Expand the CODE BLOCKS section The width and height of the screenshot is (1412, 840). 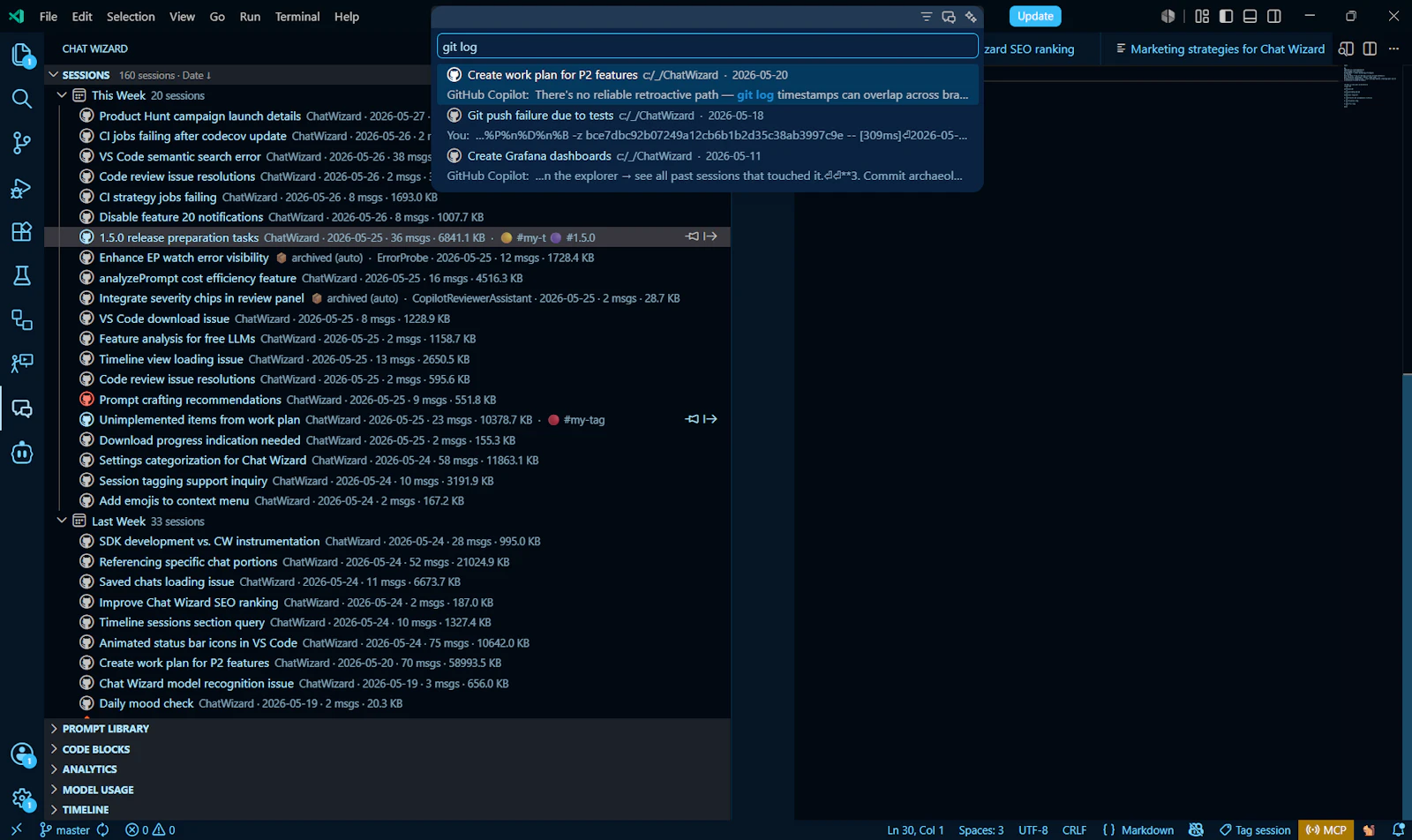(95, 749)
